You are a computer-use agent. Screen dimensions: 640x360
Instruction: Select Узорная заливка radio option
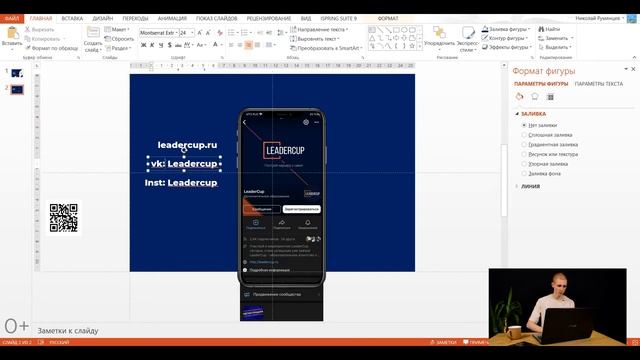point(524,164)
